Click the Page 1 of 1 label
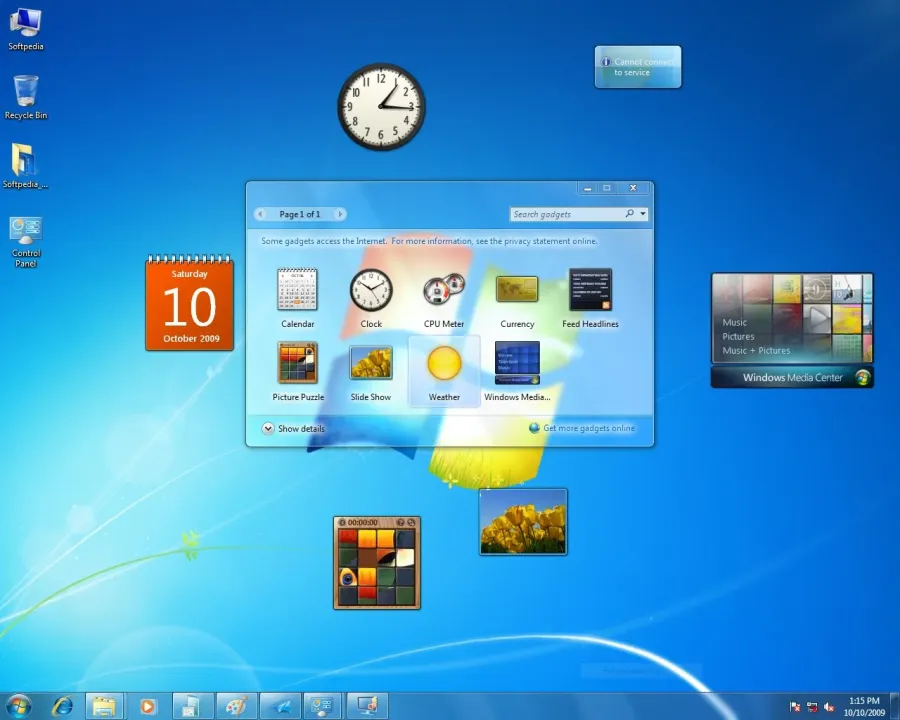This screenshot has width=900, height=720. click(x=300, y=214)
